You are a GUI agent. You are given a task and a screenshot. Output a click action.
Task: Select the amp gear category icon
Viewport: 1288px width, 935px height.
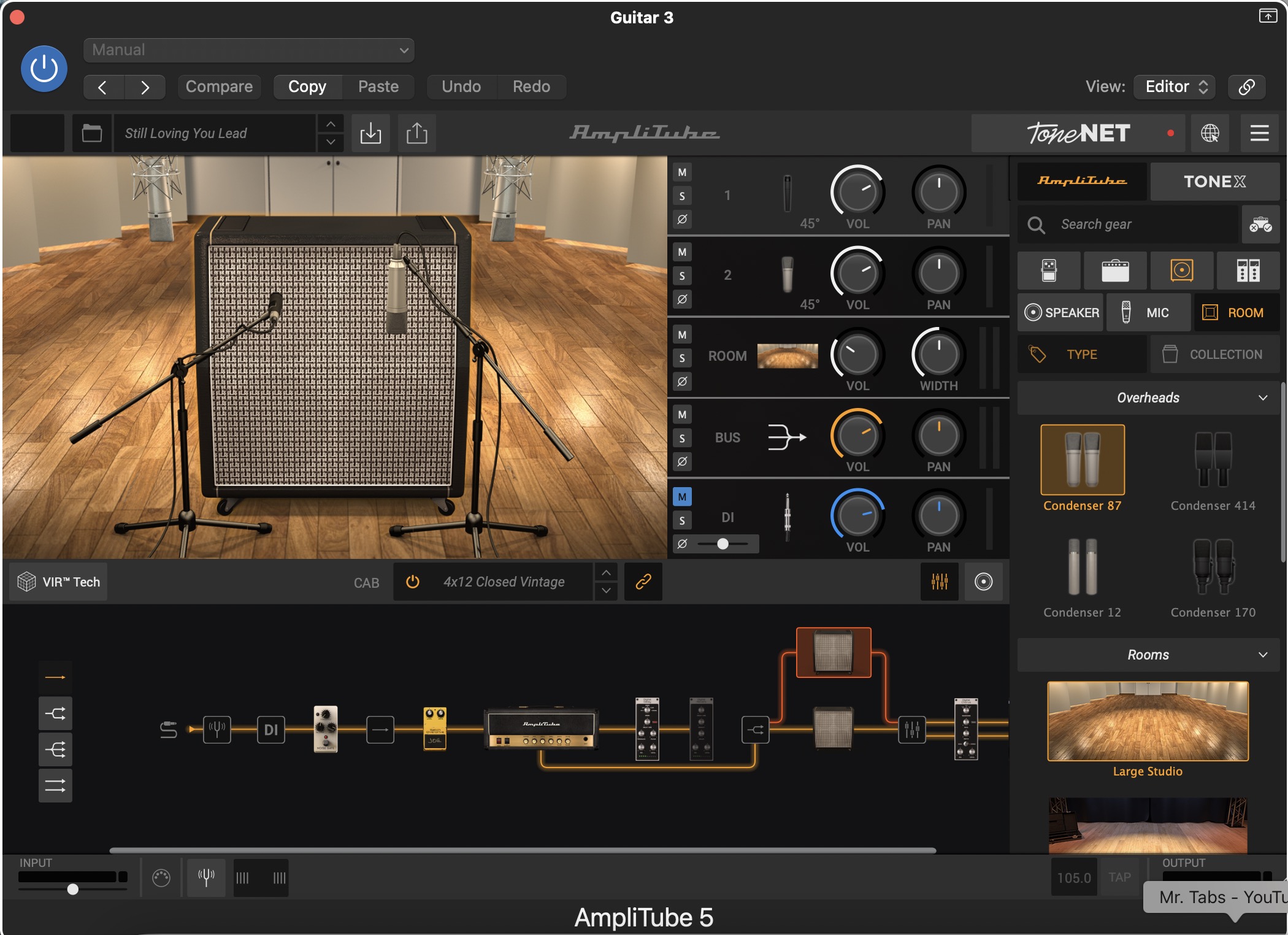[x=1115, y=270]
